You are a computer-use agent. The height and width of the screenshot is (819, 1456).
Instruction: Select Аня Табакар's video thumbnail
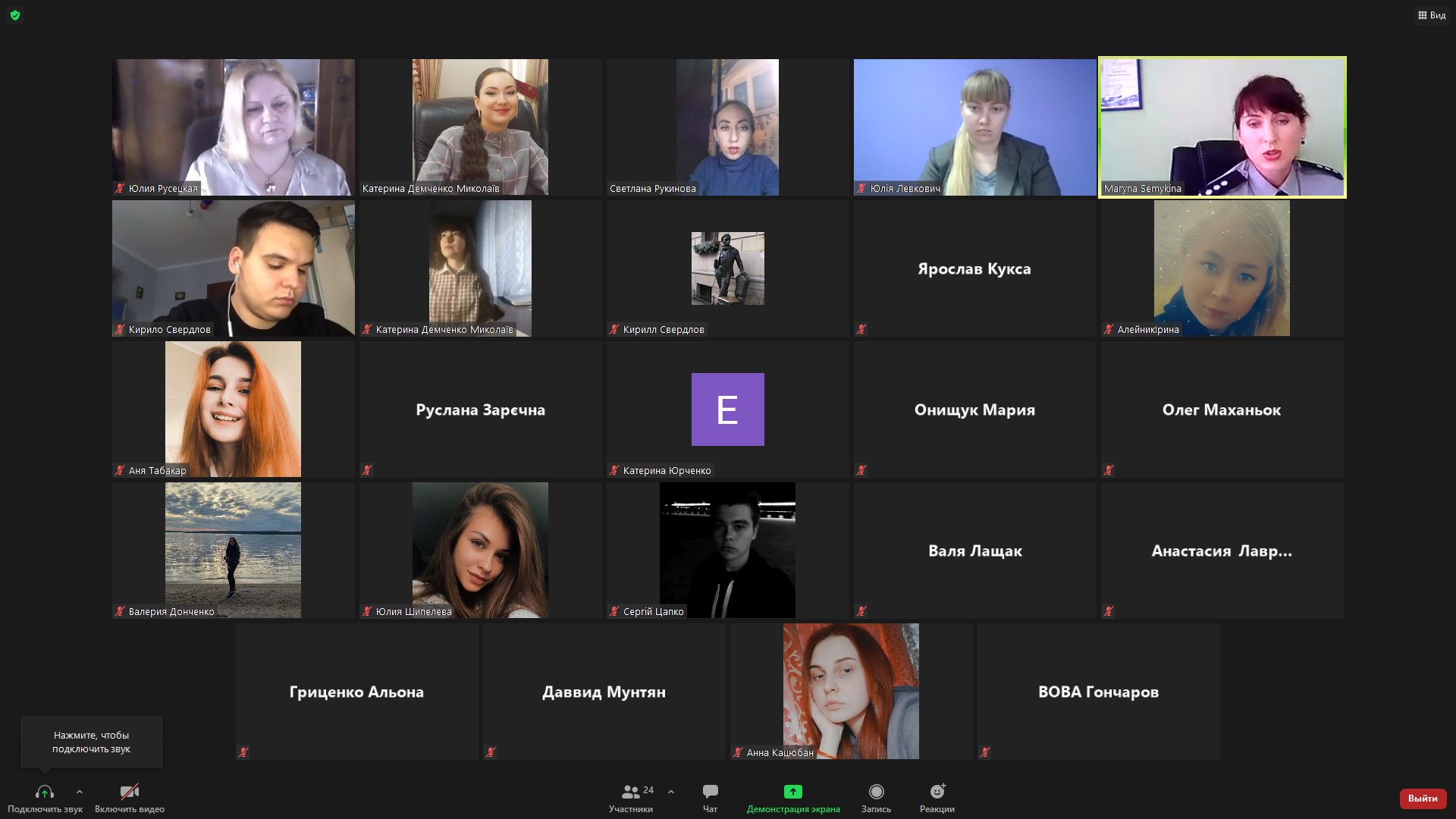tap(233, 409)
